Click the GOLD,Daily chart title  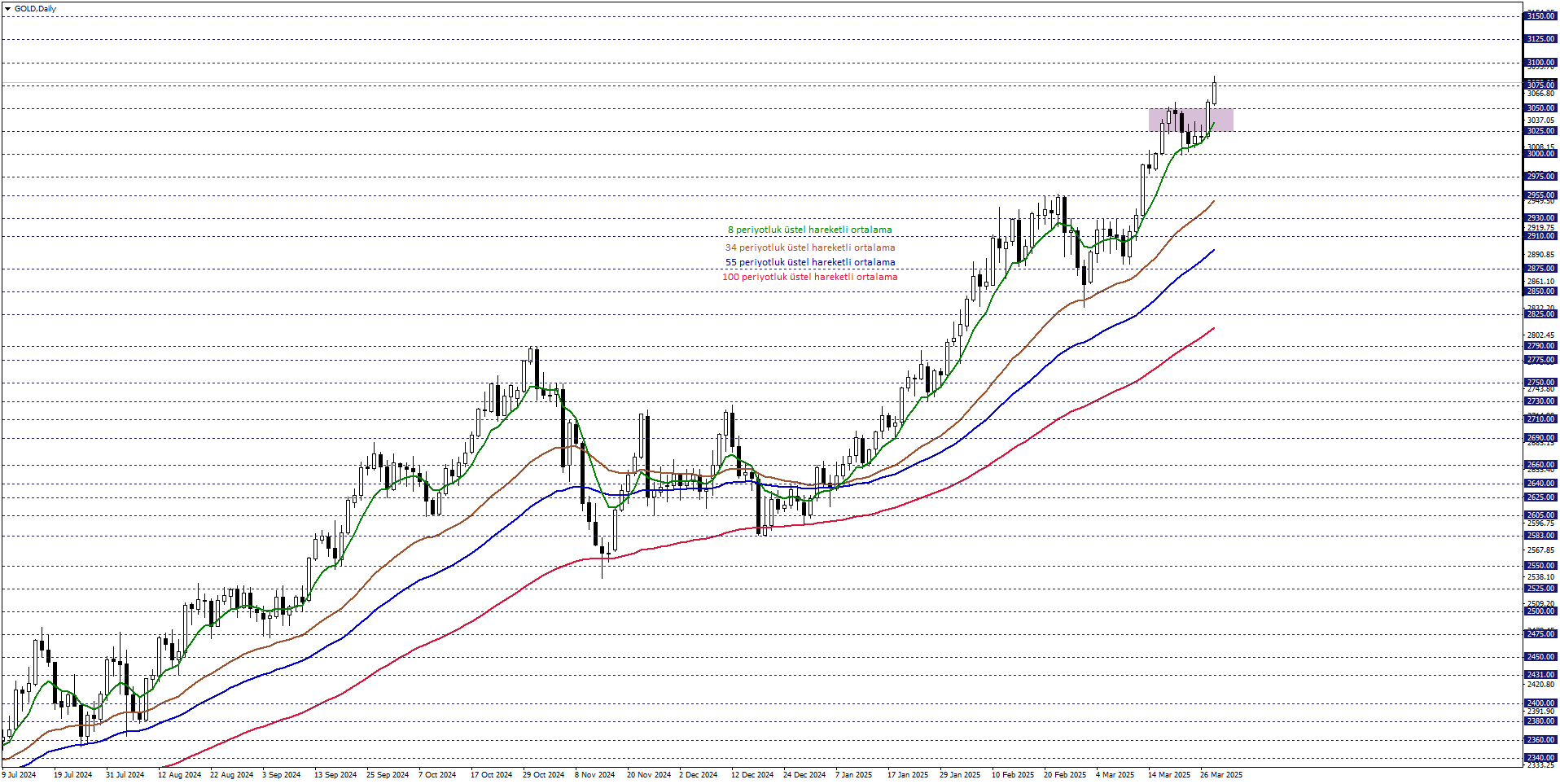point(35,9)
